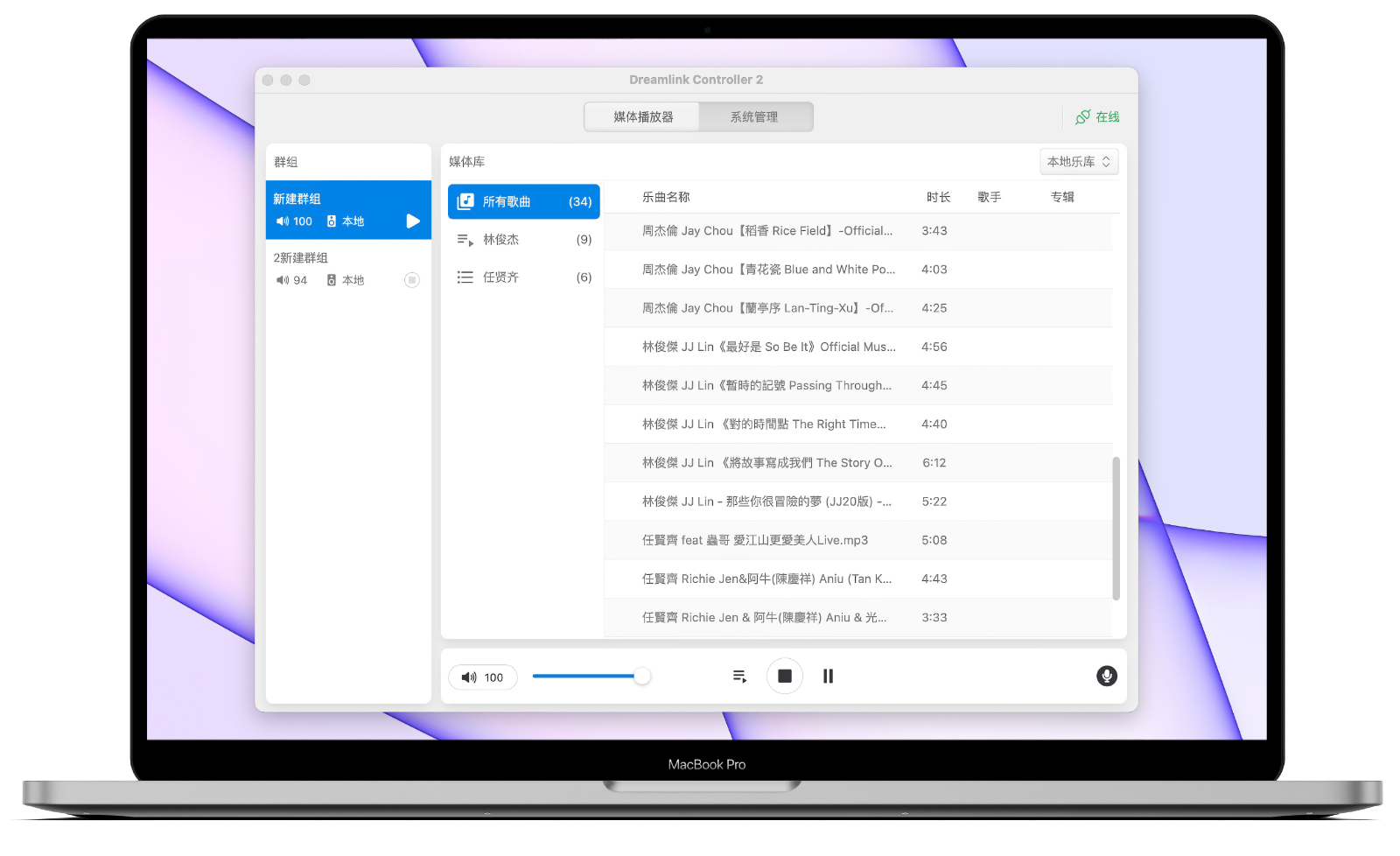Click the volume slider knob
1400x856 pixels.
tap(642, 676)
